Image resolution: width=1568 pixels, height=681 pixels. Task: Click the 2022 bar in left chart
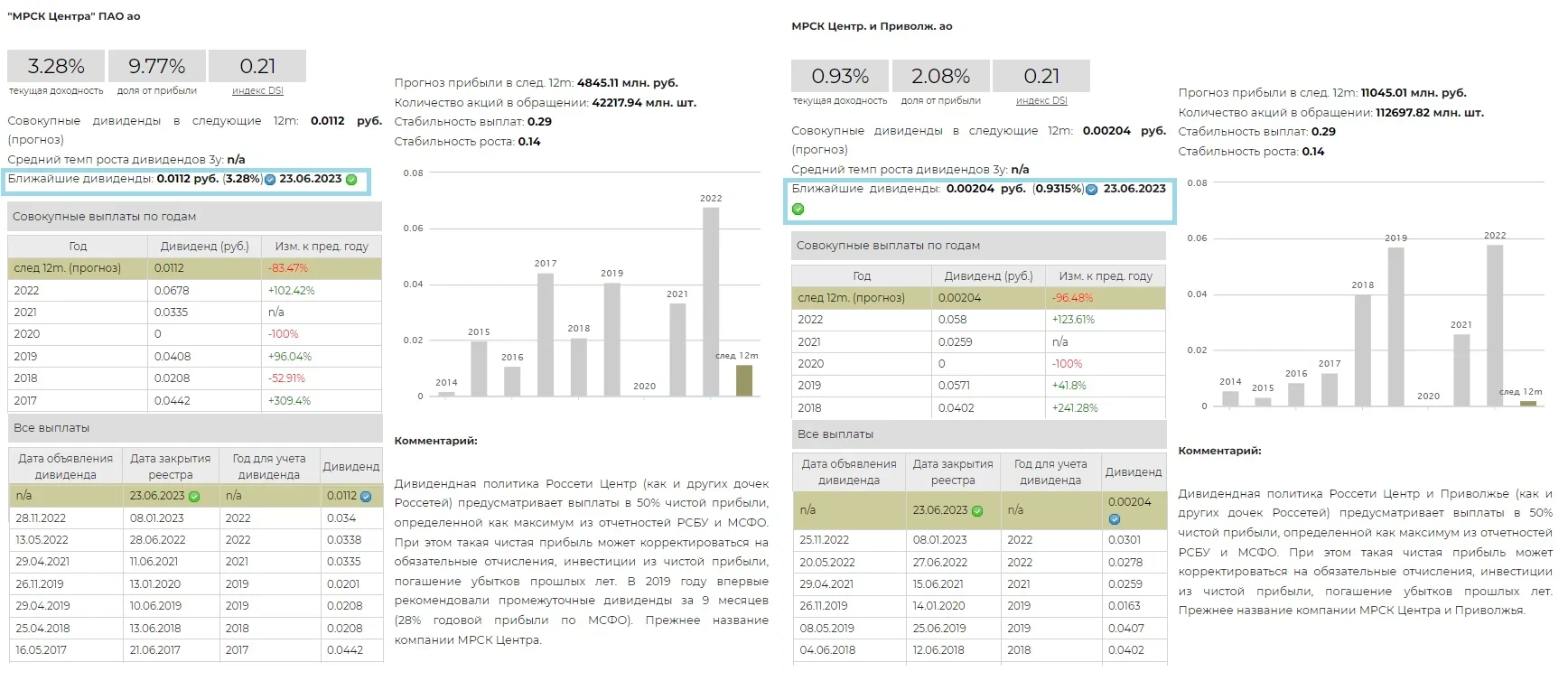pos(711,302)
